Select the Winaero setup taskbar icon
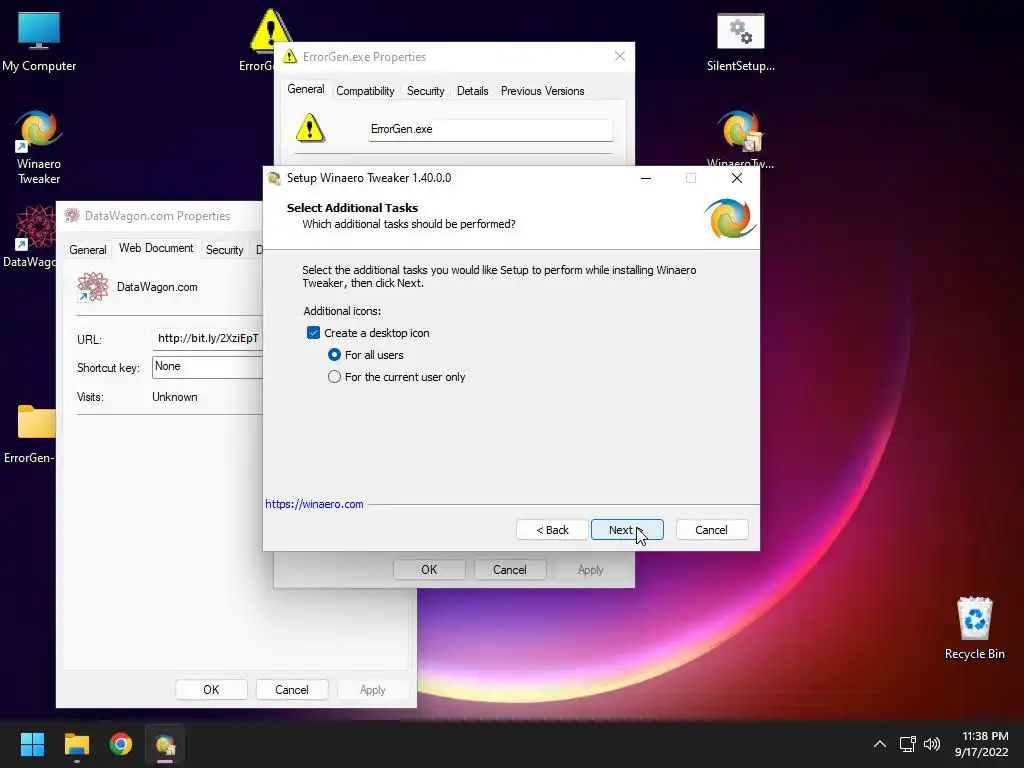The image size is (1024, 768). 165,744
